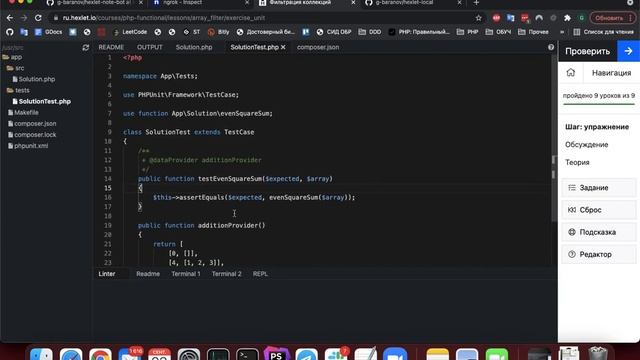
Task: Switch to the OUTPUT editor tab
Action: [150, 47]
